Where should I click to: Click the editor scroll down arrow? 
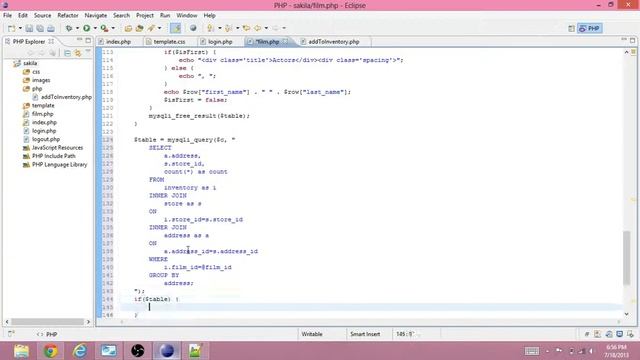coord(627,314)
